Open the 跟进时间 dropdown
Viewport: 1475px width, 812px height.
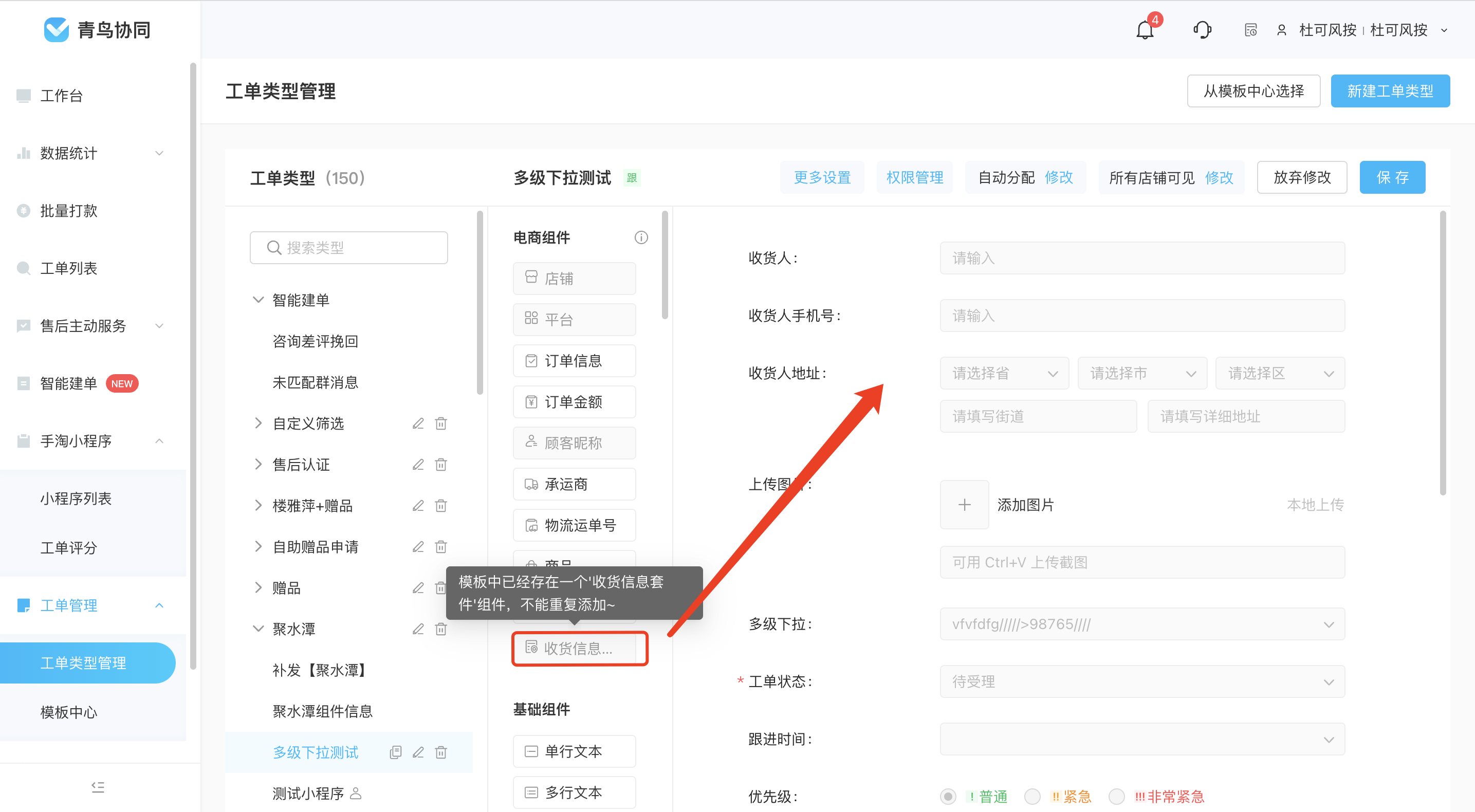click(1142, 739)
